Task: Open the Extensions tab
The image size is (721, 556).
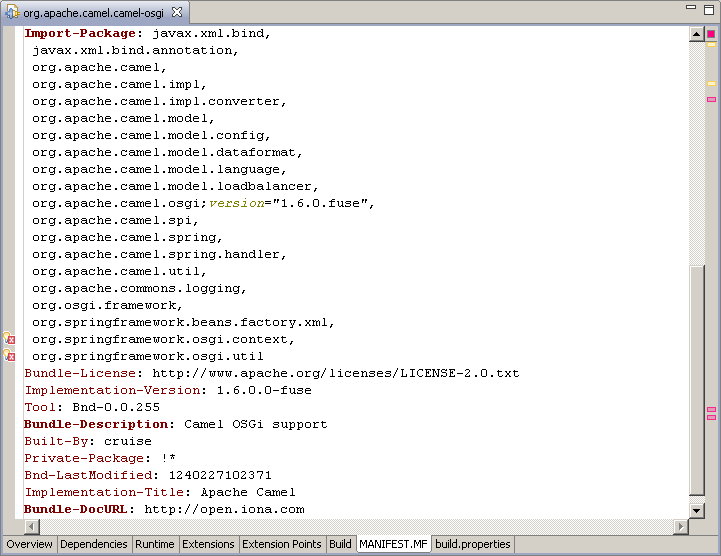Action: pos(208,545)
